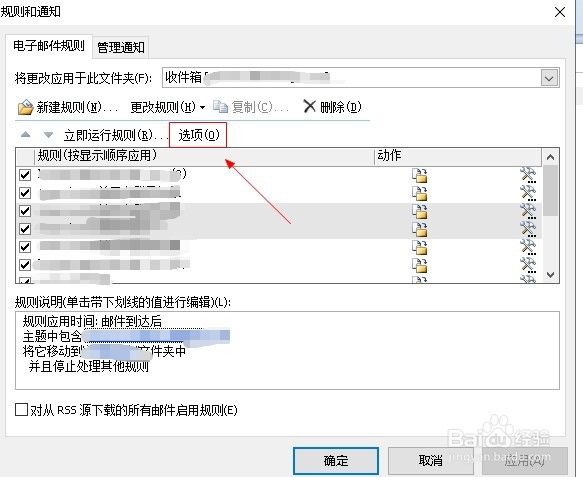
Task: Enable rules for RSS feed downloads checkbox
Action: pos(21,409)
